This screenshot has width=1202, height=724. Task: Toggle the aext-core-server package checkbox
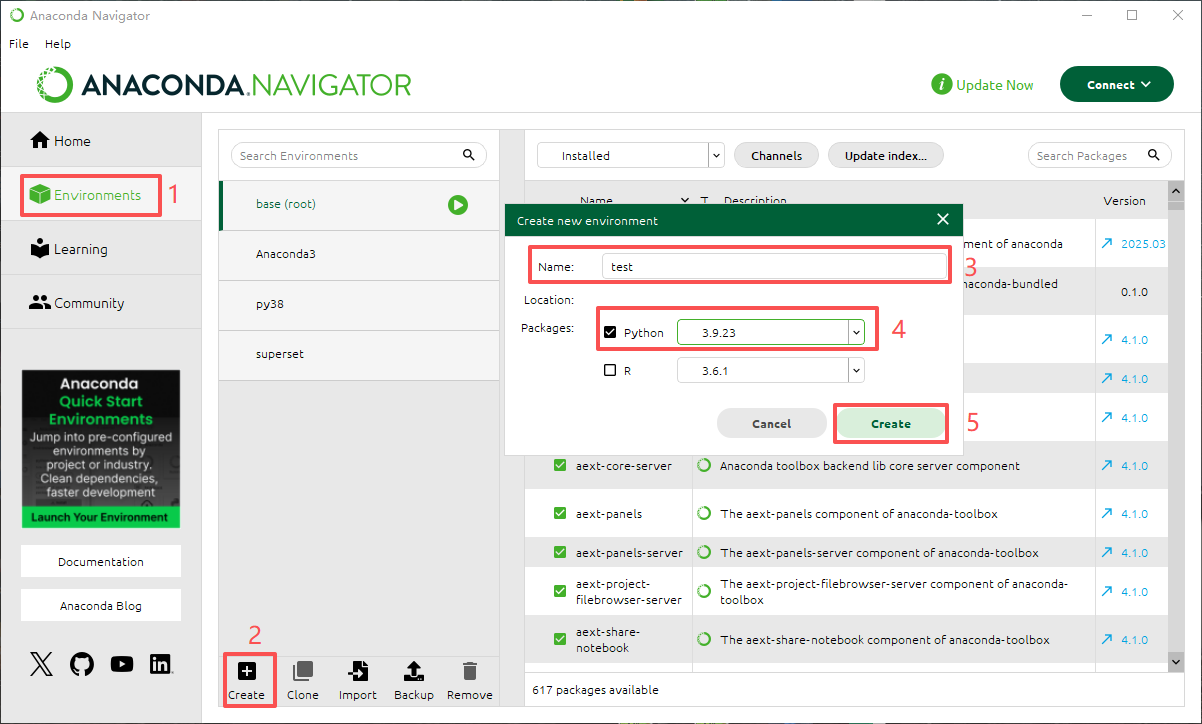(560, 466)
